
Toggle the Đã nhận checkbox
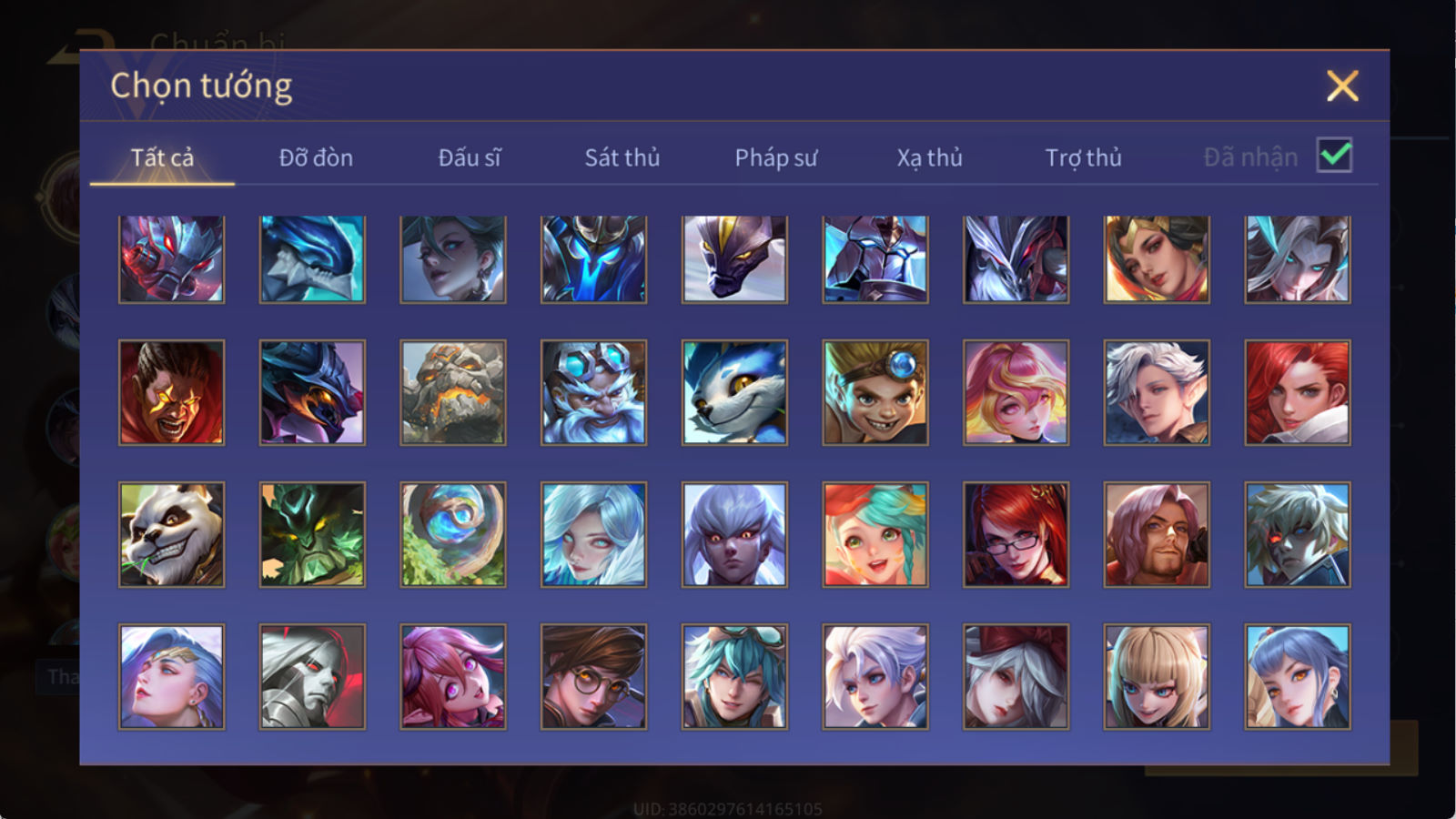click(x=1334, y=155)
